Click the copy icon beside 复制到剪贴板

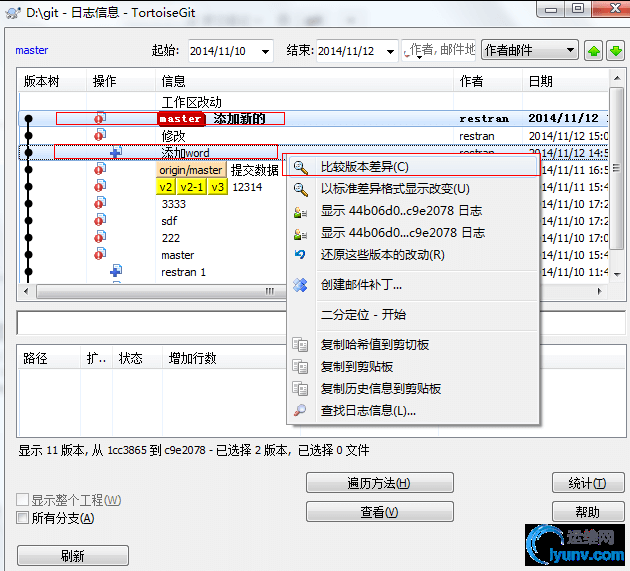[x=300, y=367]
